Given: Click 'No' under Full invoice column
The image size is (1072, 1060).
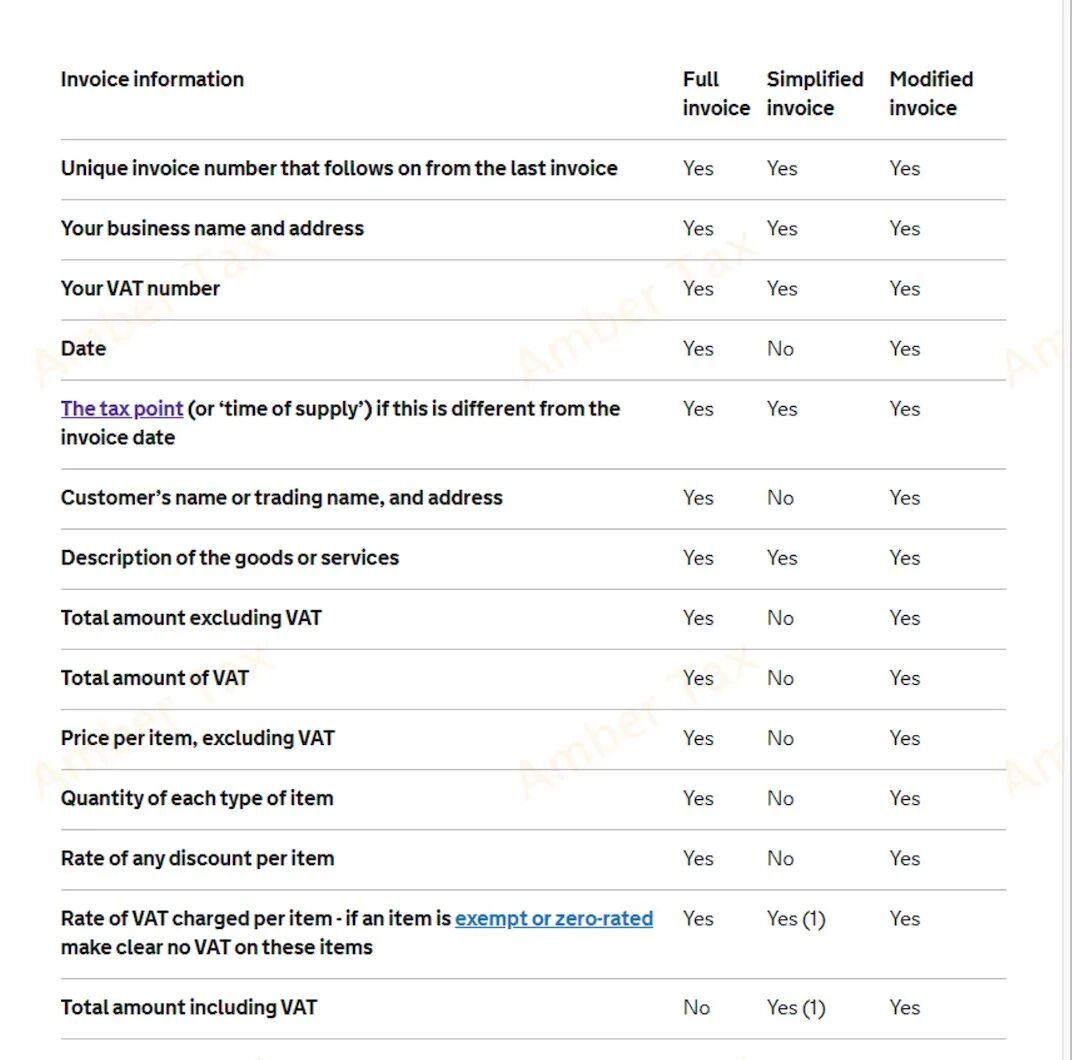Looking at the screenshot, I should tap(696, 1007).
